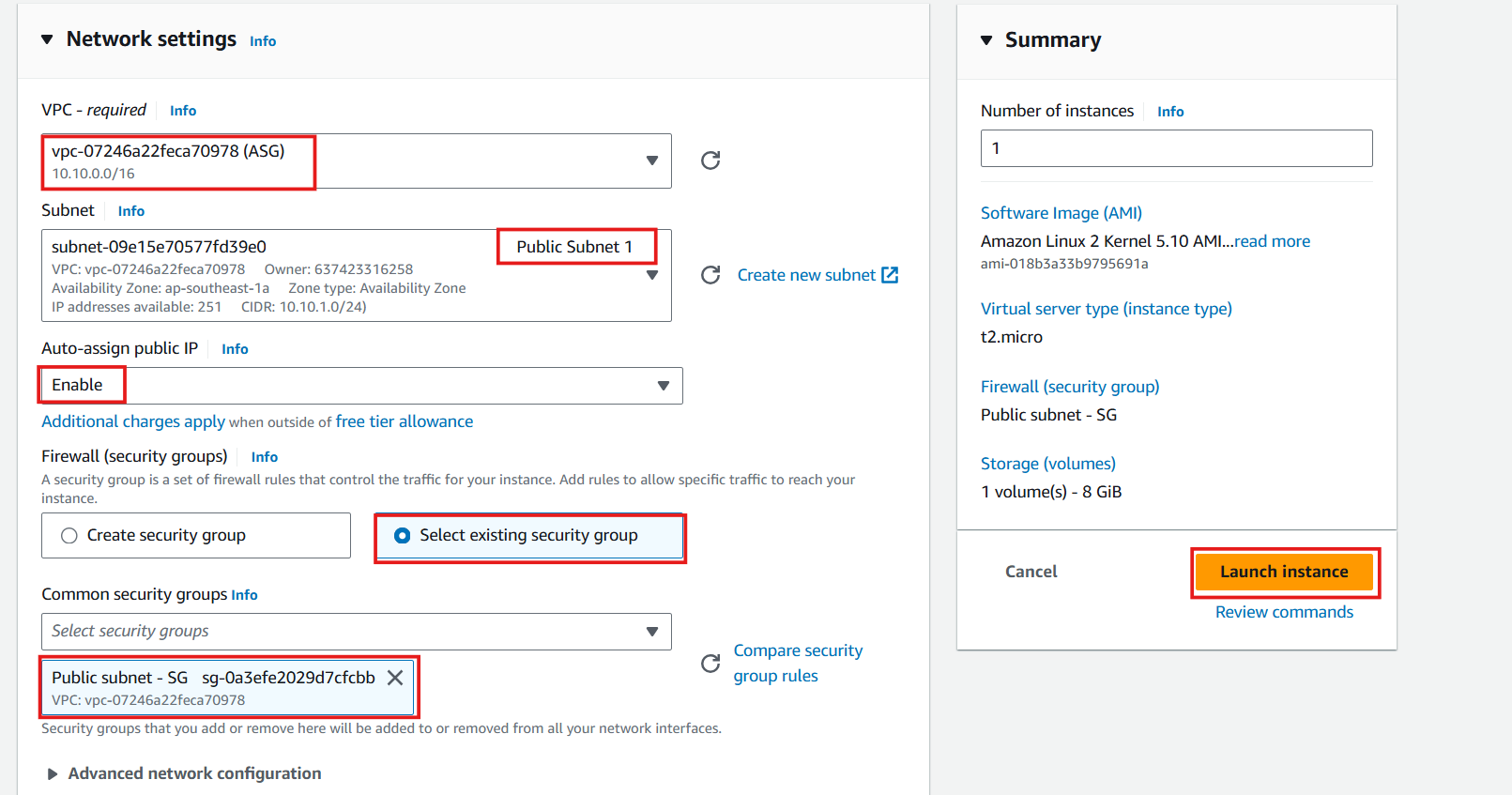1512x795 pixels.
Task: Open Info next to Subnet label
Action: click(x=131, y=211)
